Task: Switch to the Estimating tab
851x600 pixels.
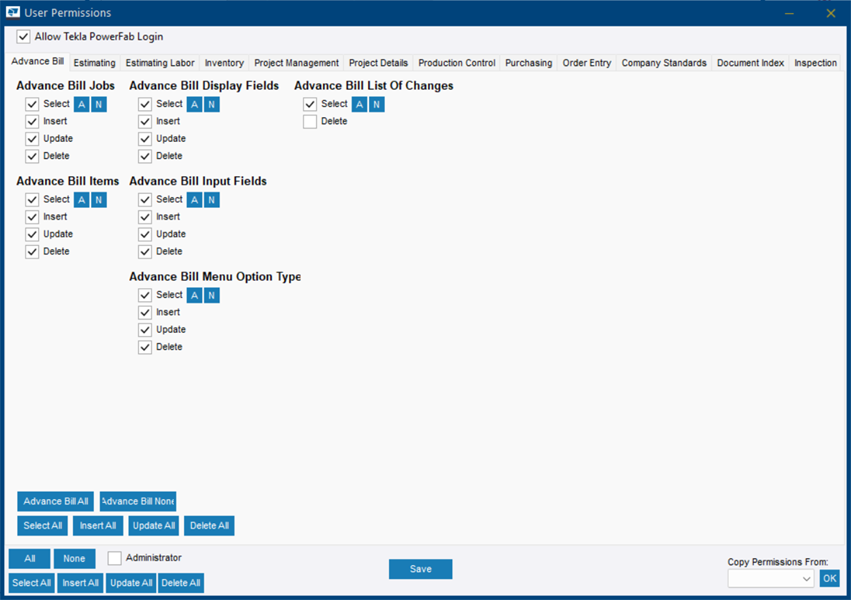Action: pyautogui.click(x=94, y=63)
